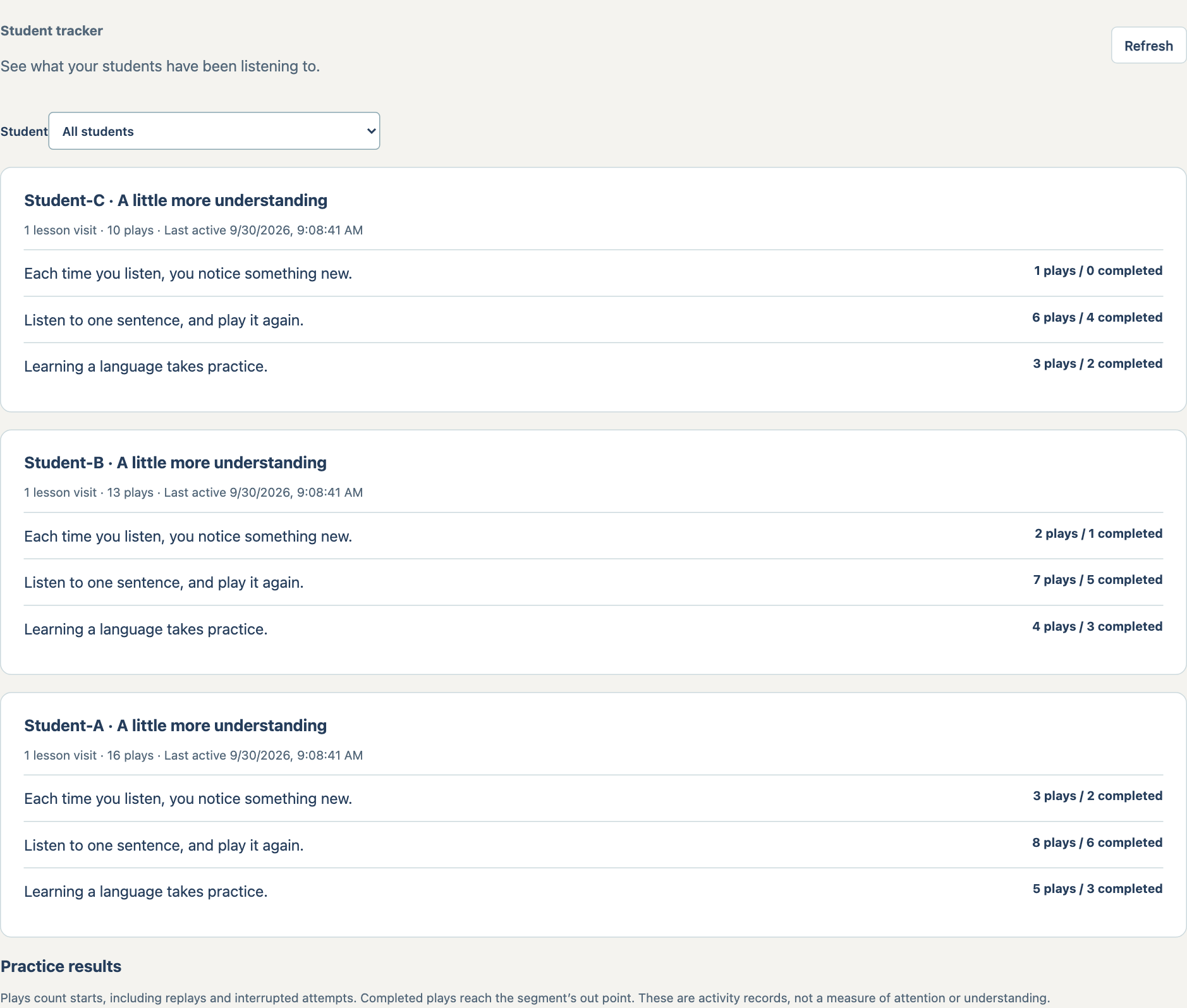Image resolution: width=1187 pixels, height=1008 pixels.
Task: Click Student-A's 'Each time you listen' sentence
Action: [188, 799]
